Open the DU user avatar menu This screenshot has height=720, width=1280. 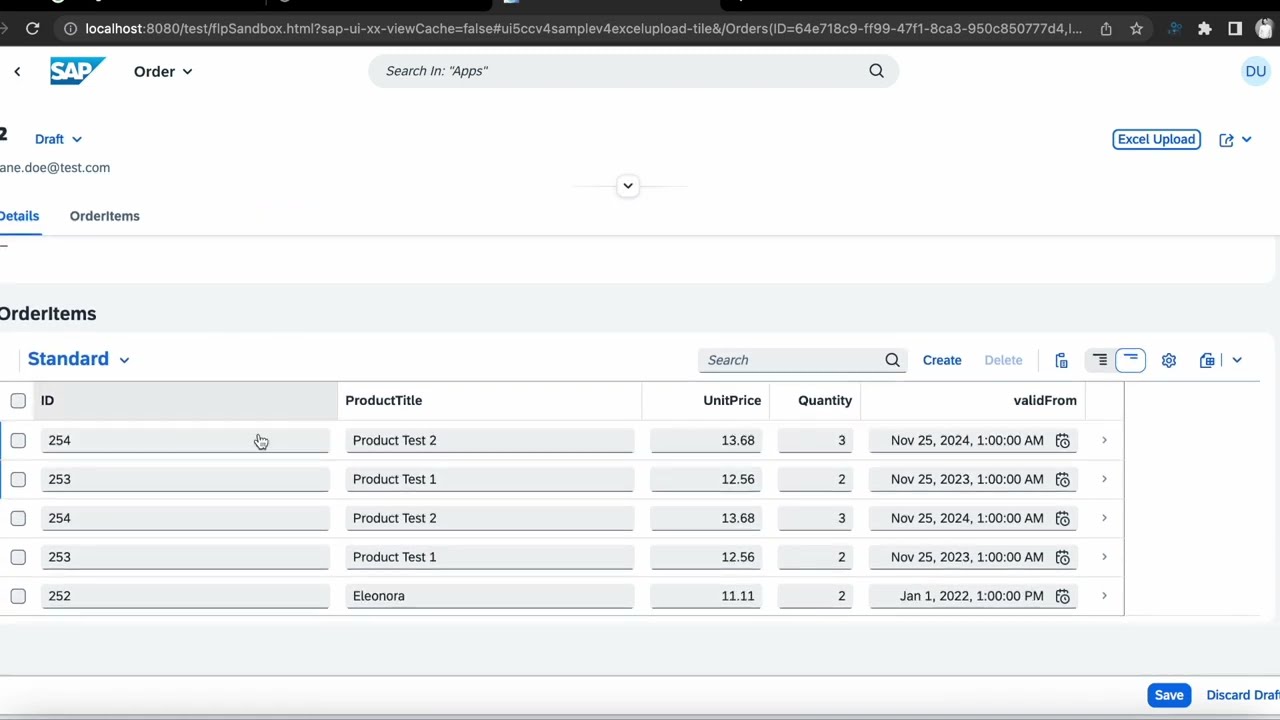(1255, 71)
